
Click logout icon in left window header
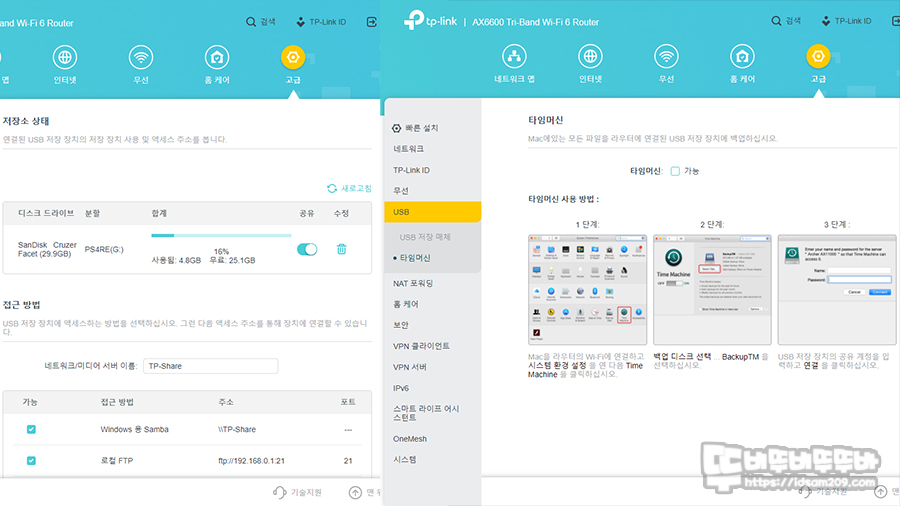372,22
